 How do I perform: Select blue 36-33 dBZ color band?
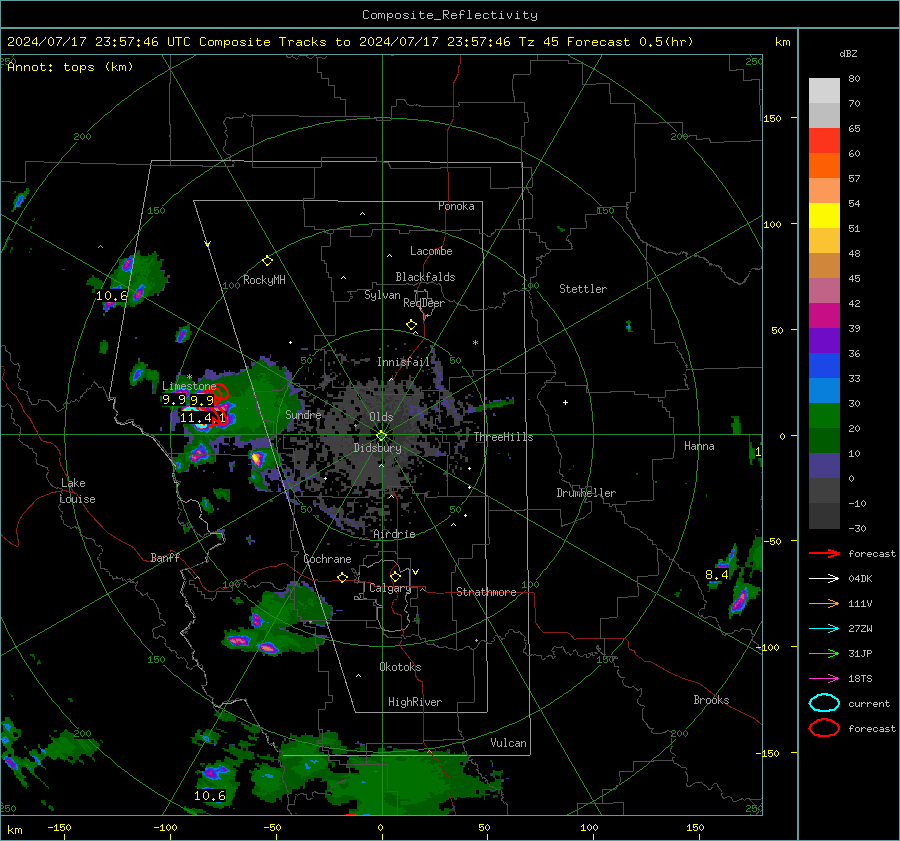(824, 366)
